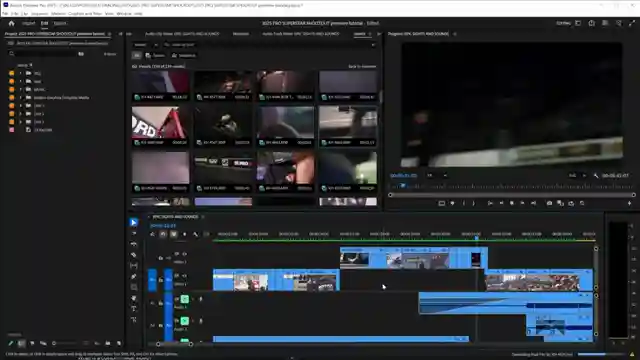The width and height of the screenshot is (640, 360).
Task: Open the Workspaces icon in top bar
Action: 578,23
